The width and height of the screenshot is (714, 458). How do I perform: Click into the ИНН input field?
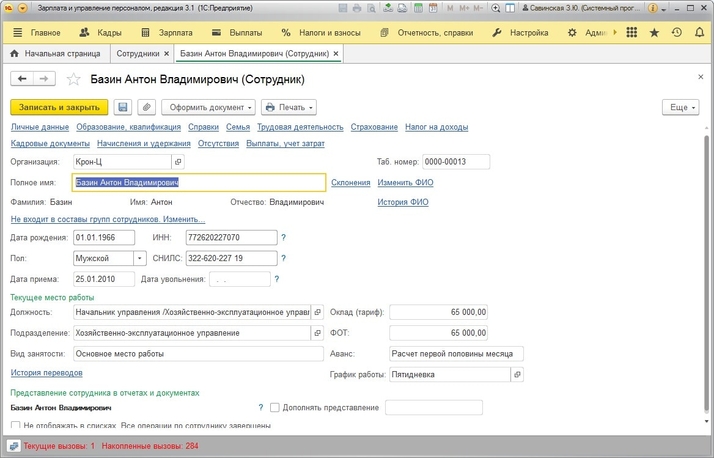(x=230, y=237)
